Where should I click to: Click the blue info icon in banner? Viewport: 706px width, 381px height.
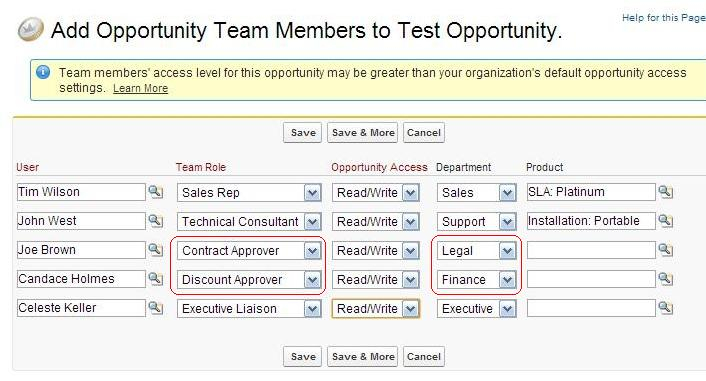pyautogui.click(x=43, y=72)
